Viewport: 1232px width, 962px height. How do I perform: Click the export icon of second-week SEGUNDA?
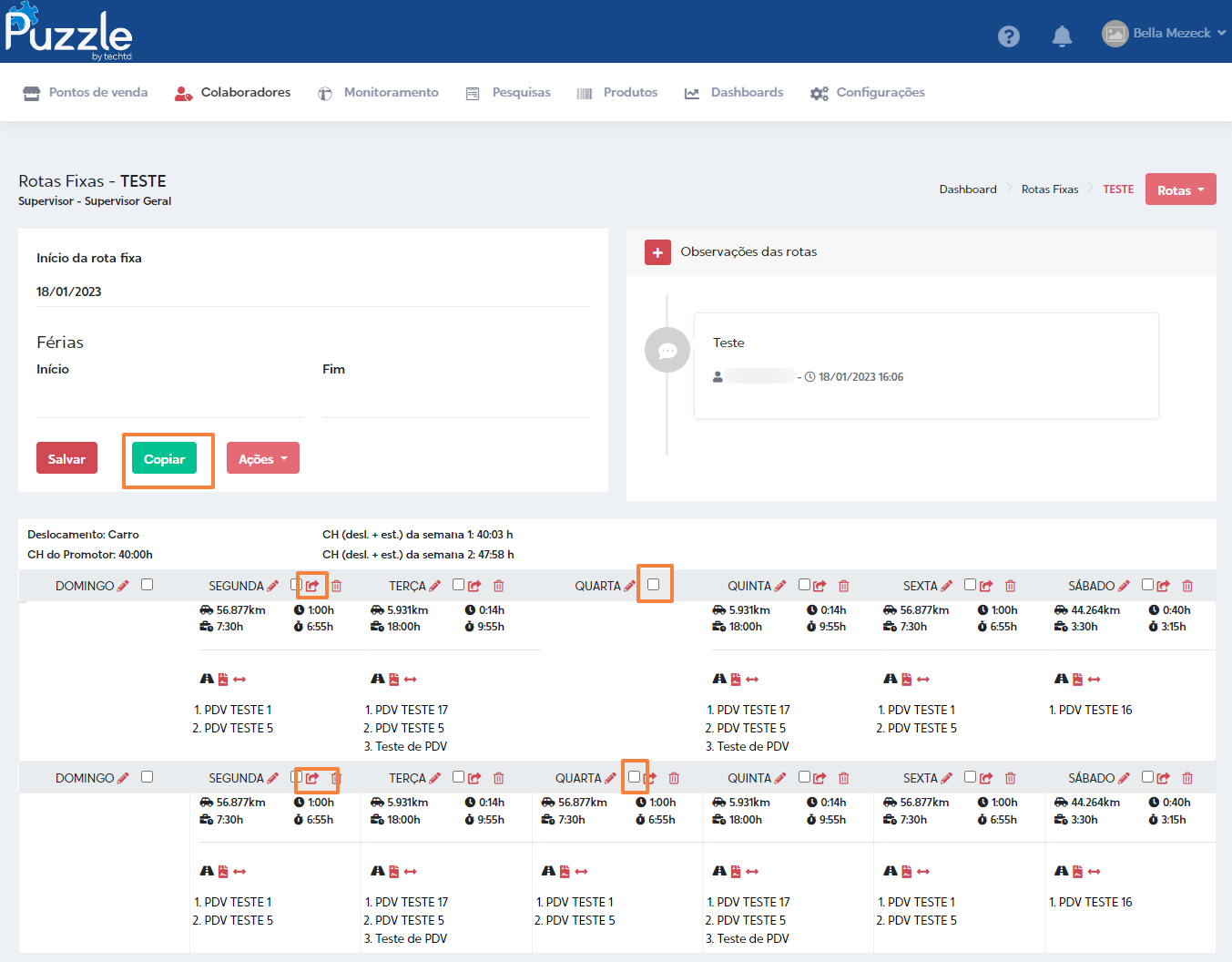(312, 778)
